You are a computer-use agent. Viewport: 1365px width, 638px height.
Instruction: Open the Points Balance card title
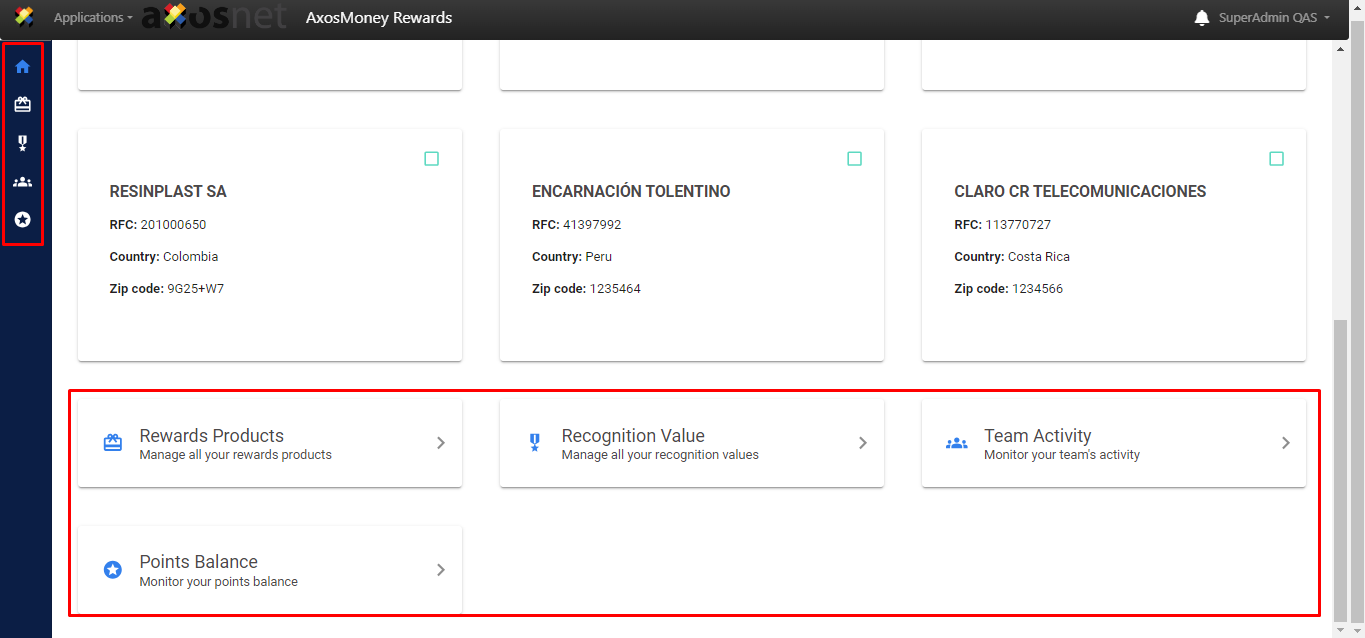tap(198, 562)
